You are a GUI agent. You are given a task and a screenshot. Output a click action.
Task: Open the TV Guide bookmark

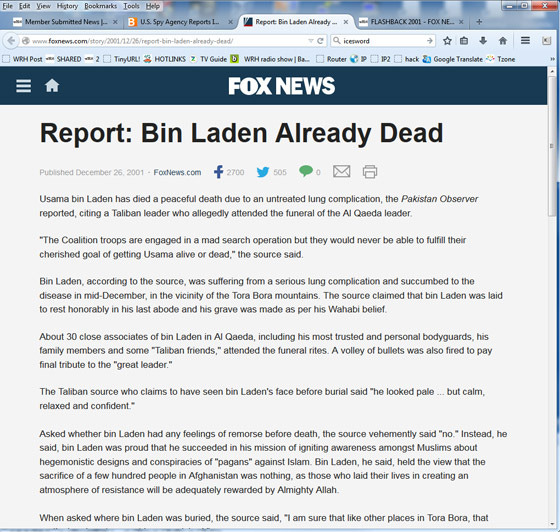tap(209, 59)
